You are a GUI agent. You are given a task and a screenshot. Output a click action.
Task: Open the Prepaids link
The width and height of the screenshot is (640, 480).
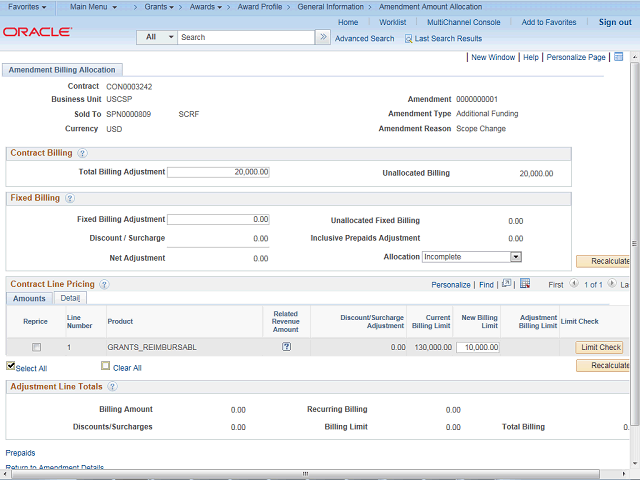click(x=20, y=453)
